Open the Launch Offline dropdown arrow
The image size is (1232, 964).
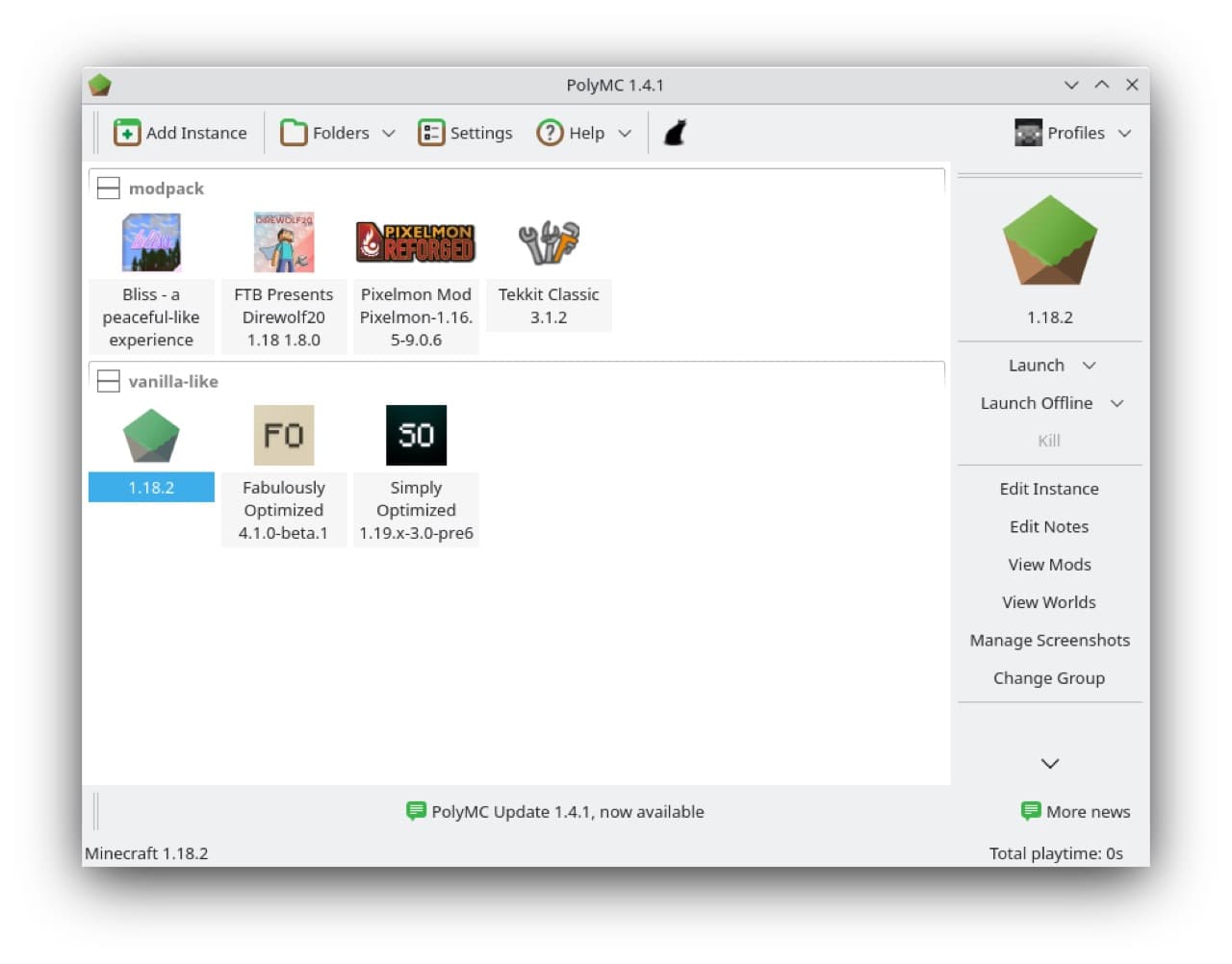[1117, 403]
